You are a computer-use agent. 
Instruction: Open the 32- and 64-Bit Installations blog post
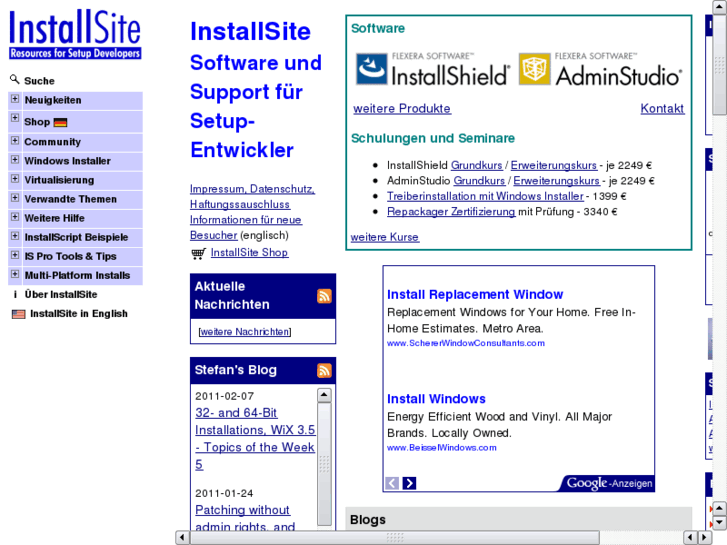(x=255, y=439)
